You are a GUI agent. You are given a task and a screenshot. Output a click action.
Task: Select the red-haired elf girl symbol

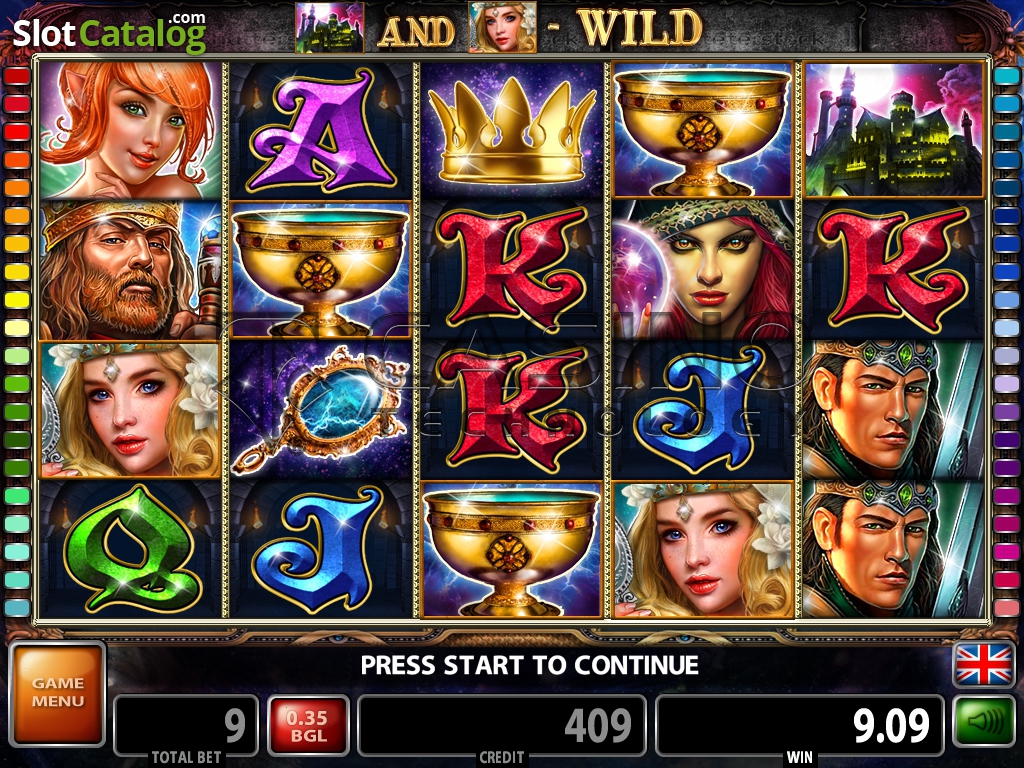pos(131,131)
